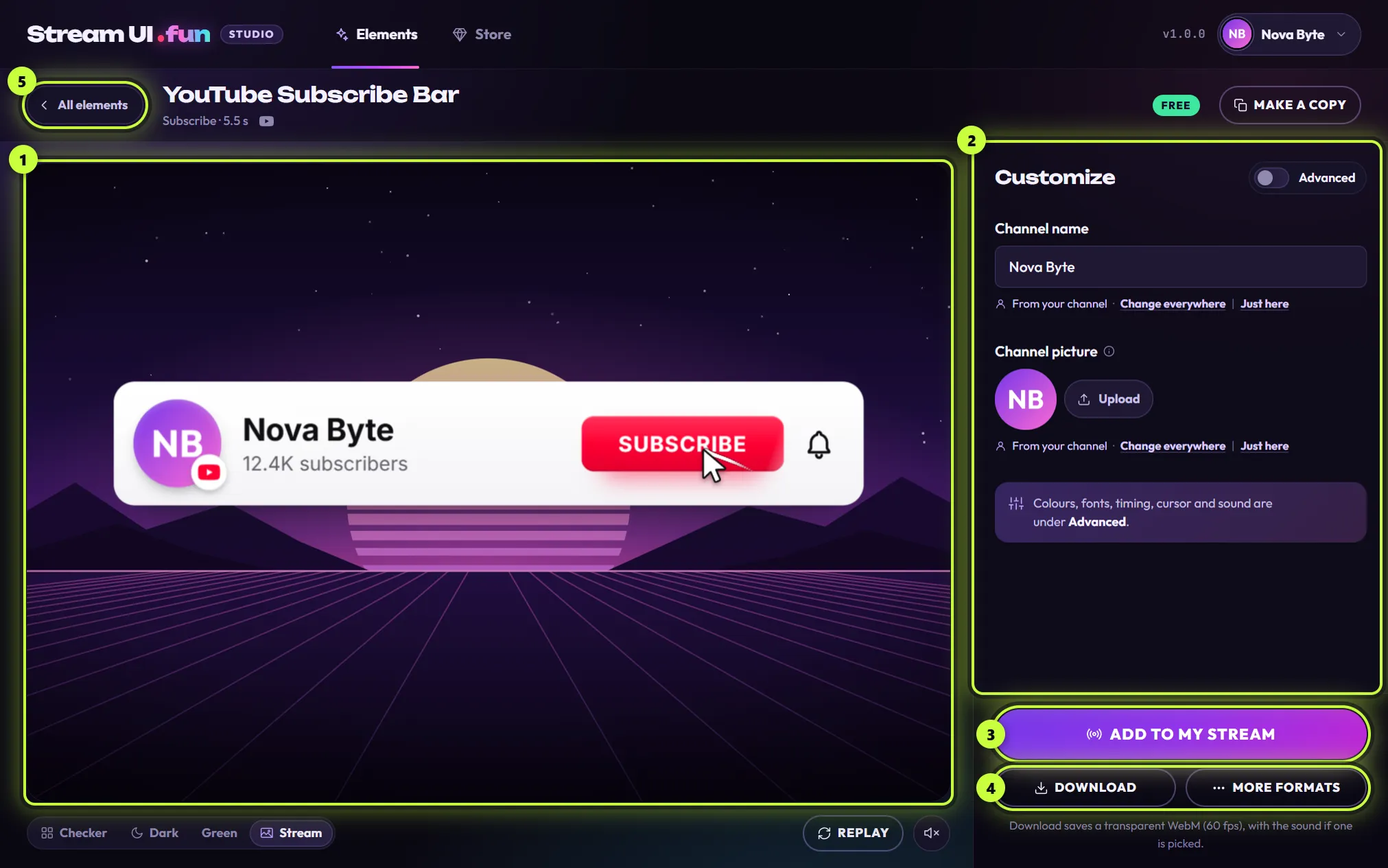This screenshot has width=1388, height=868.
Task: Click the NB avatar in the header
Action: click(x=1236, y=34)
